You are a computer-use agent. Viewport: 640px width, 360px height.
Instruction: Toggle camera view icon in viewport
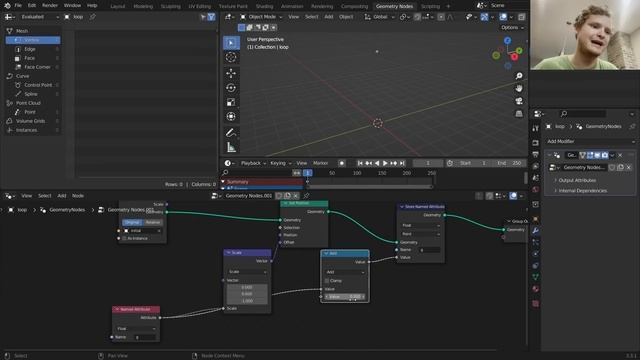pyautogui.click(x=519, y=101)
